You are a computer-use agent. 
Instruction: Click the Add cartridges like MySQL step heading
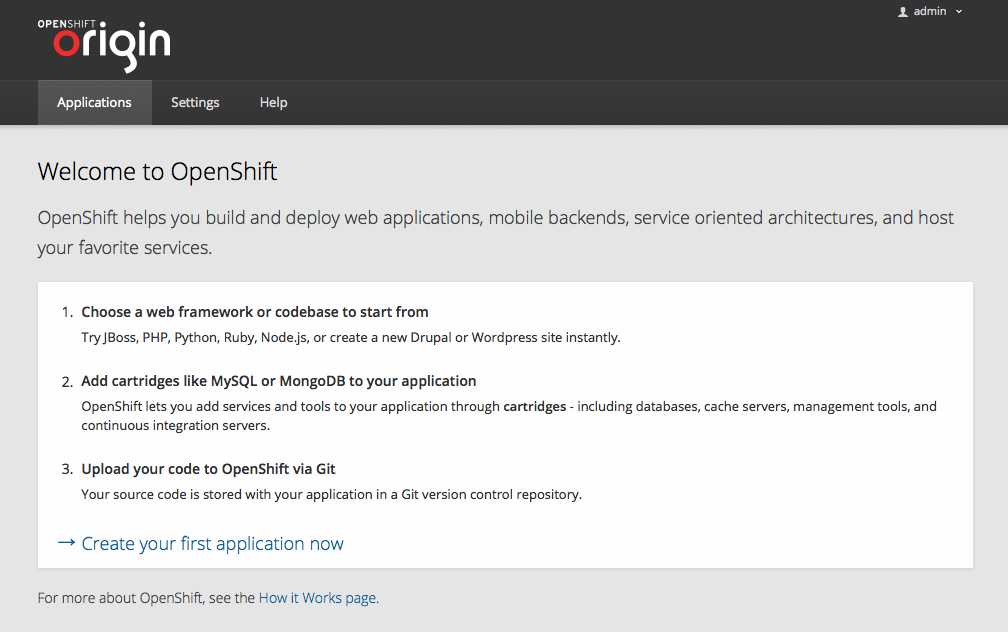pyautogui.click(x=278, y=381)
